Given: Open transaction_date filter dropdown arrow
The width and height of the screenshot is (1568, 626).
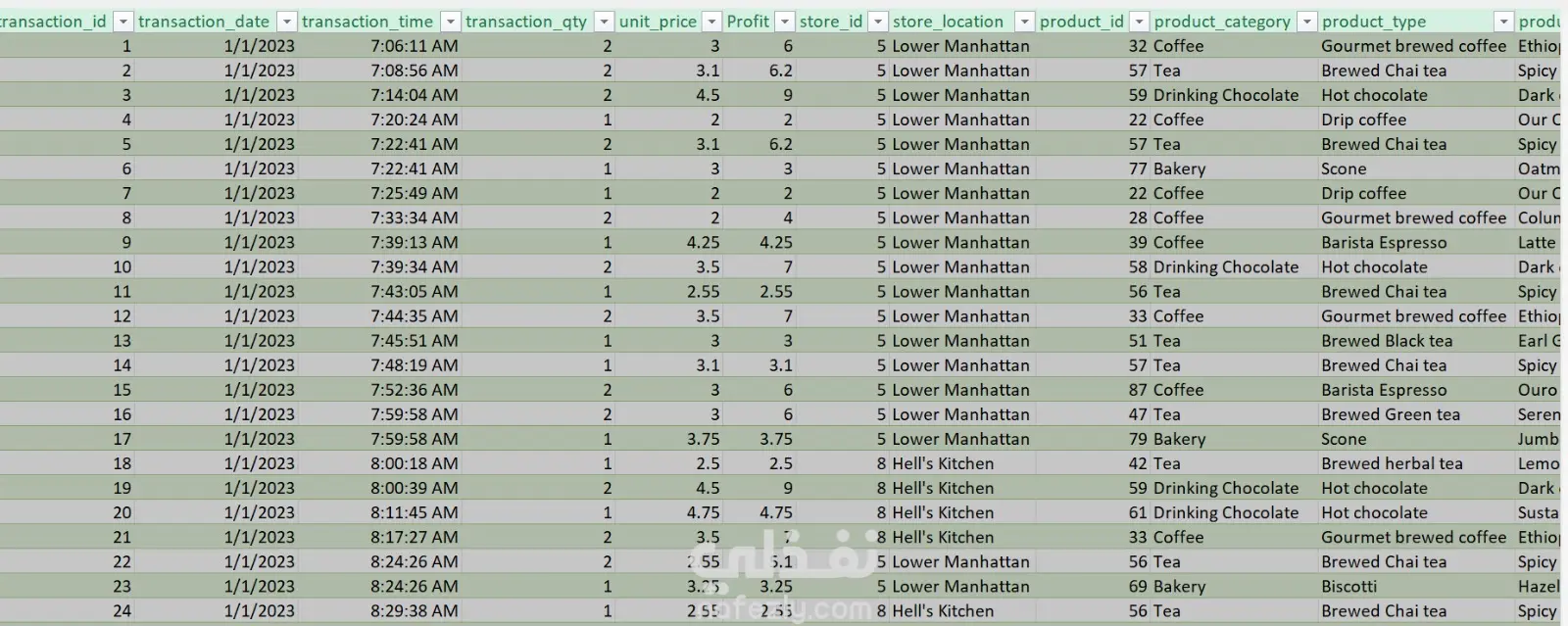Looking at the screenshot, I should pyautogui.click(x=286, y=22).
